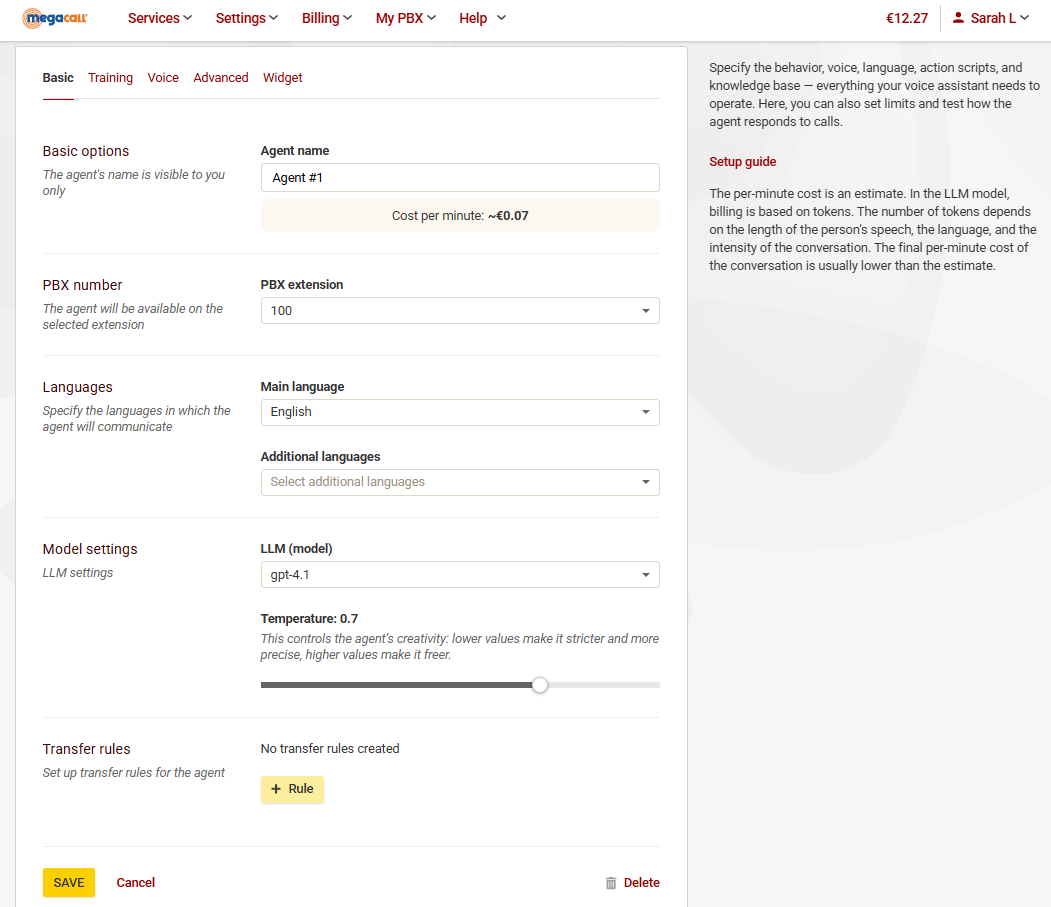Expand the PBX extension dropdown
1051x907 pixels.
pyautogui.click(x=459, y=311)
